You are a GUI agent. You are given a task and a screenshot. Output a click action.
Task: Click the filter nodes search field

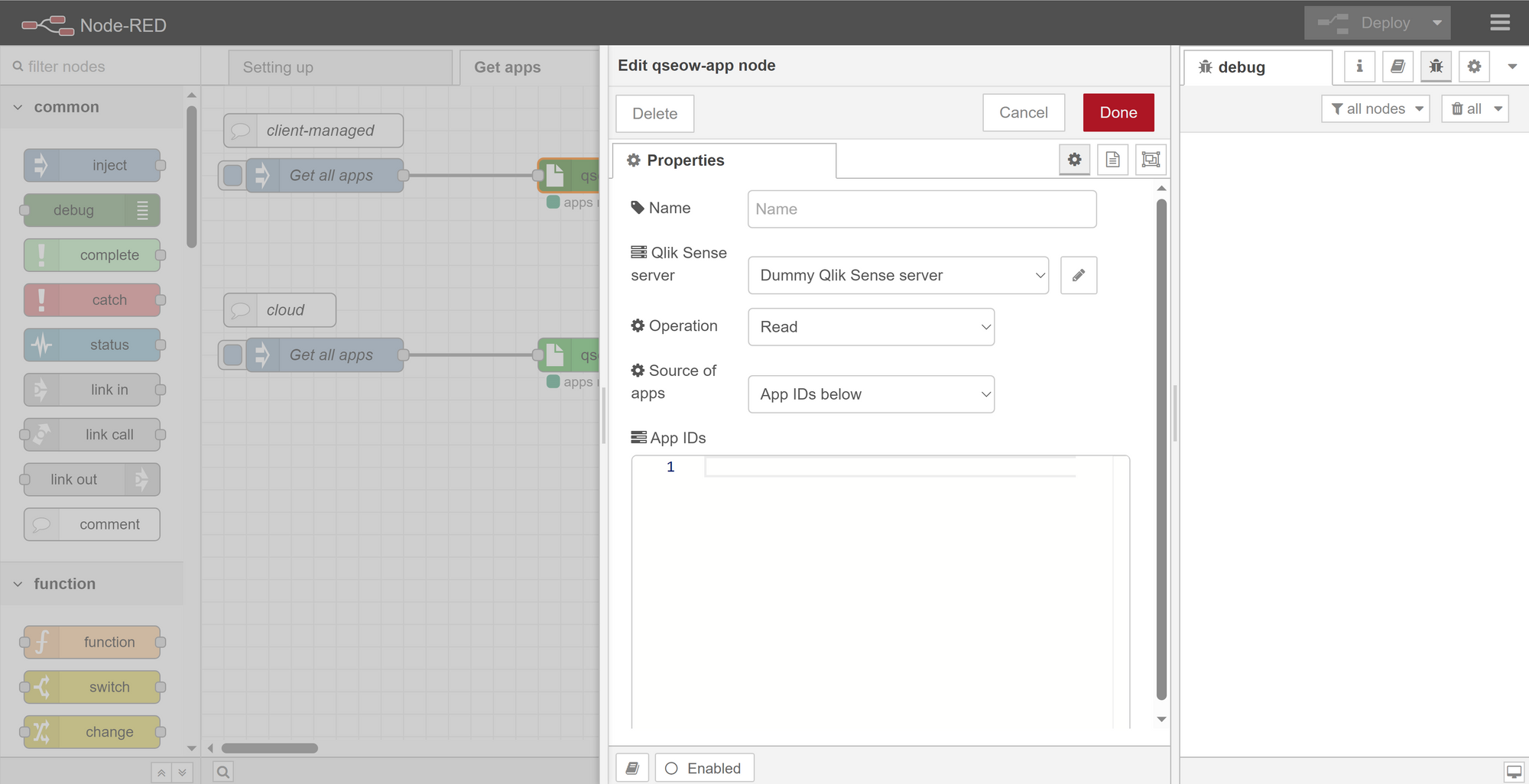click(100, 66)
